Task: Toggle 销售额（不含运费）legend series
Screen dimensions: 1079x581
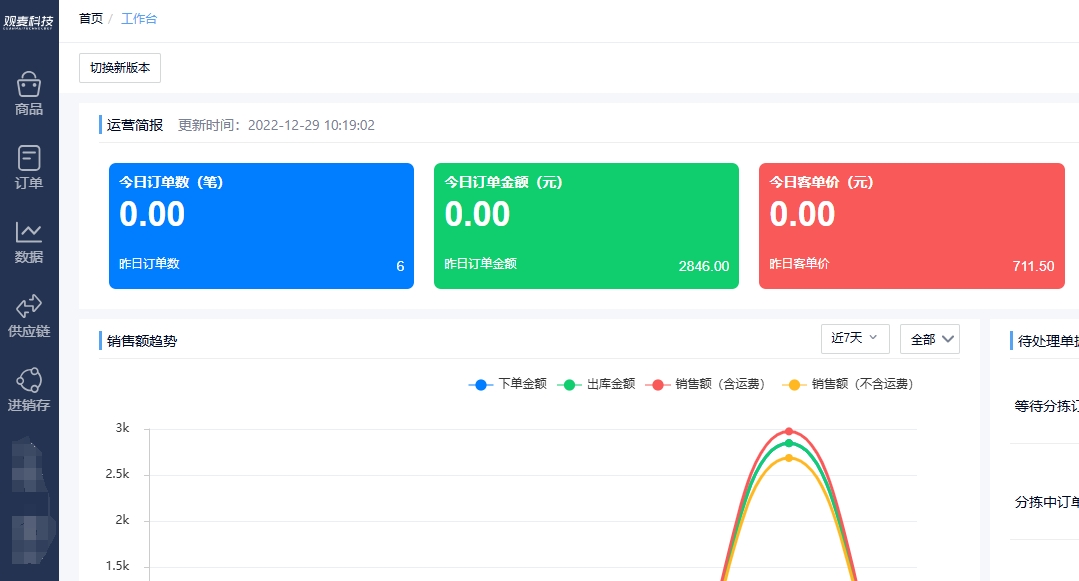Action: coord(848,384)
